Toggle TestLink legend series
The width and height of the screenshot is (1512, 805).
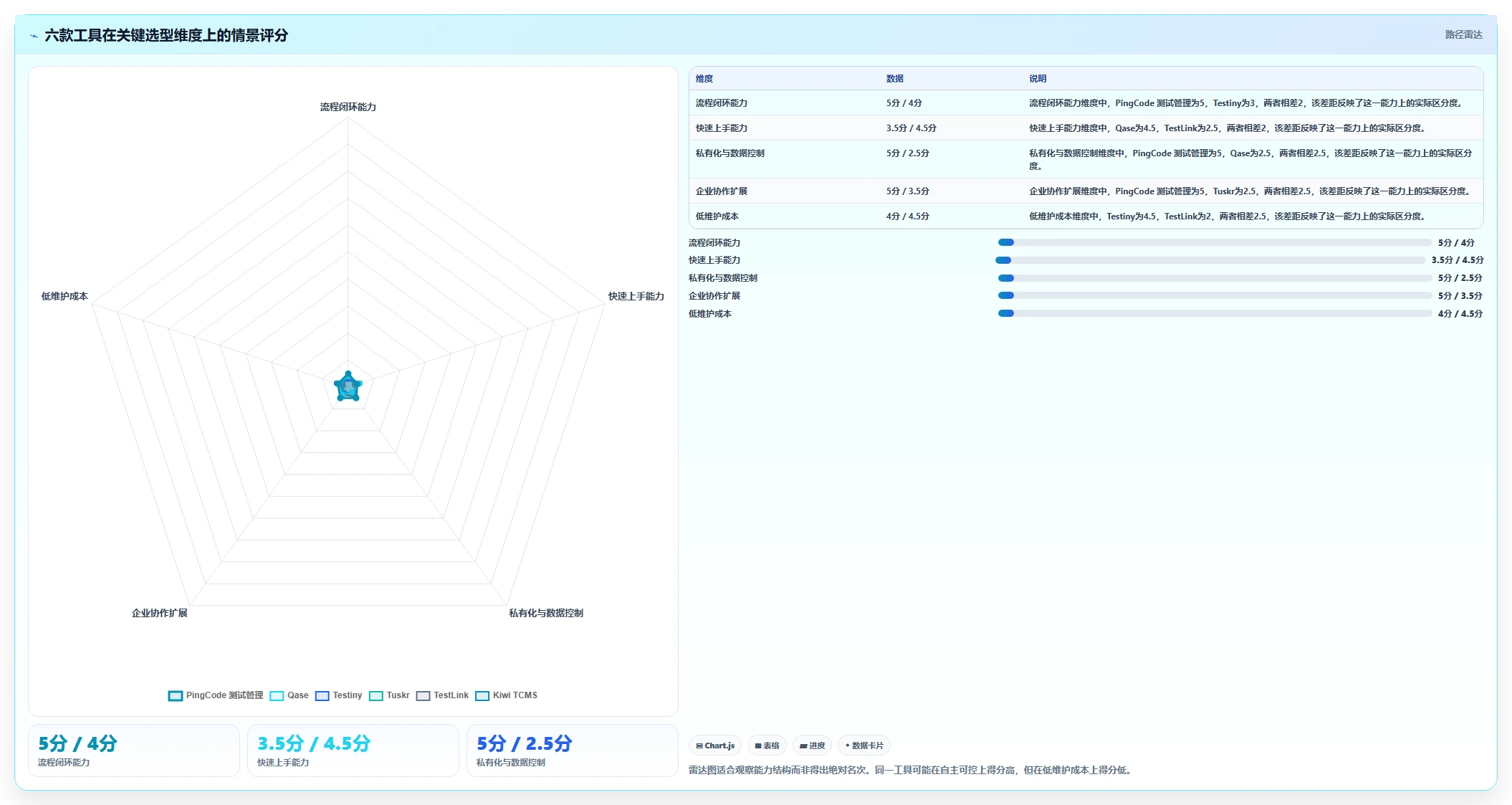point(442,695)
